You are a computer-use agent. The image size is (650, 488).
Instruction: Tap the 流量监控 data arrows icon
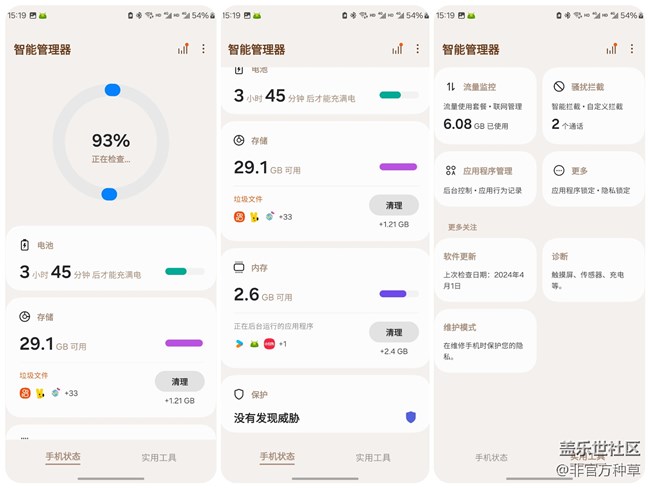tap(451, 87)
